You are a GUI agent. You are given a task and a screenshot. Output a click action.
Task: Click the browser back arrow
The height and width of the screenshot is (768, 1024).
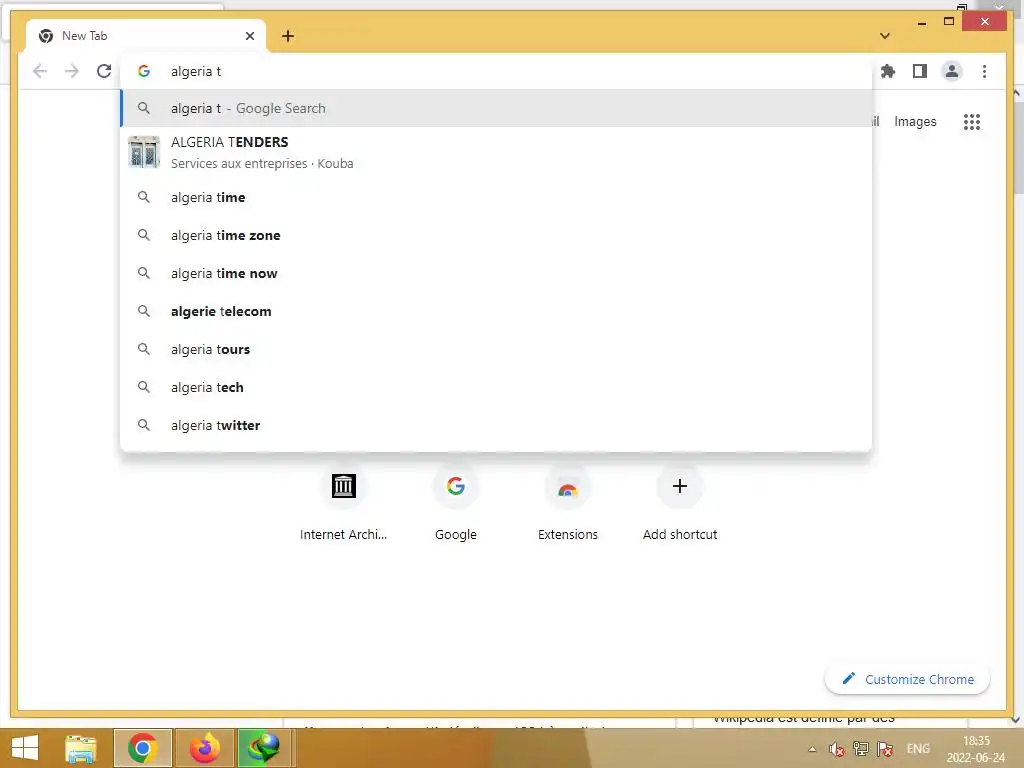(40, 71)
